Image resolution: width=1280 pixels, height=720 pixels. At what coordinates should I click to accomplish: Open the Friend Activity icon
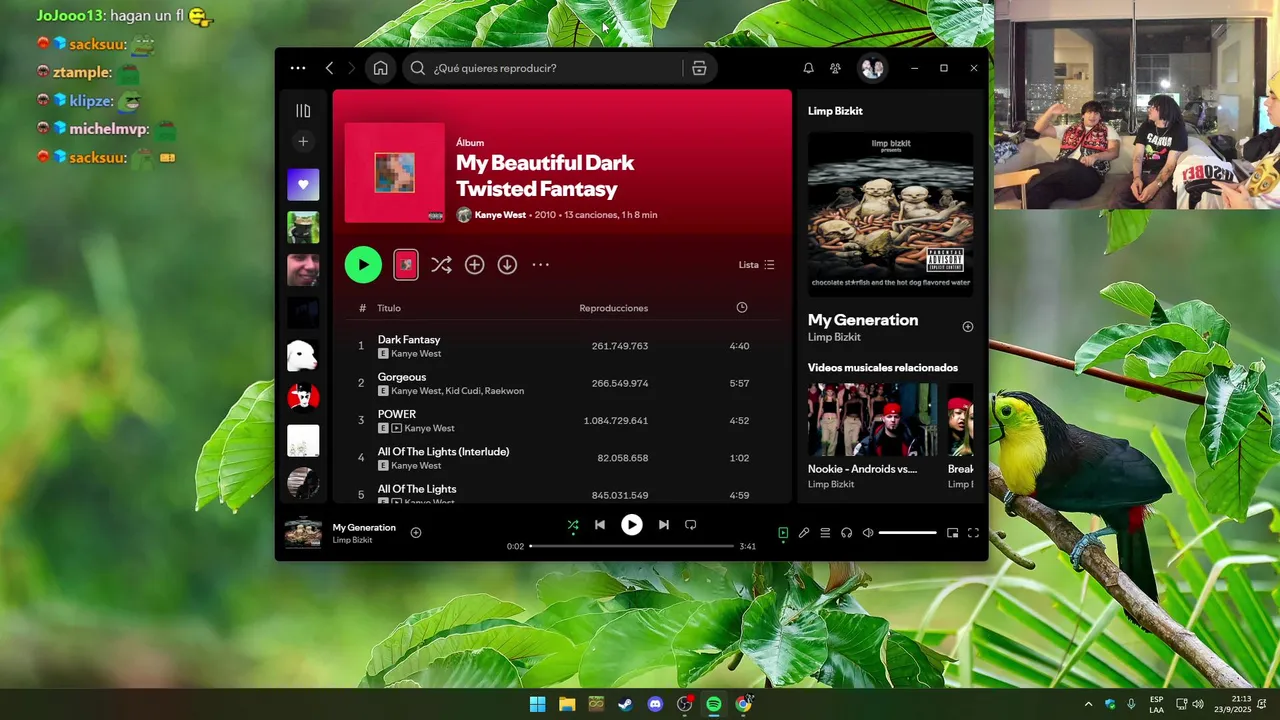(835, 68)
